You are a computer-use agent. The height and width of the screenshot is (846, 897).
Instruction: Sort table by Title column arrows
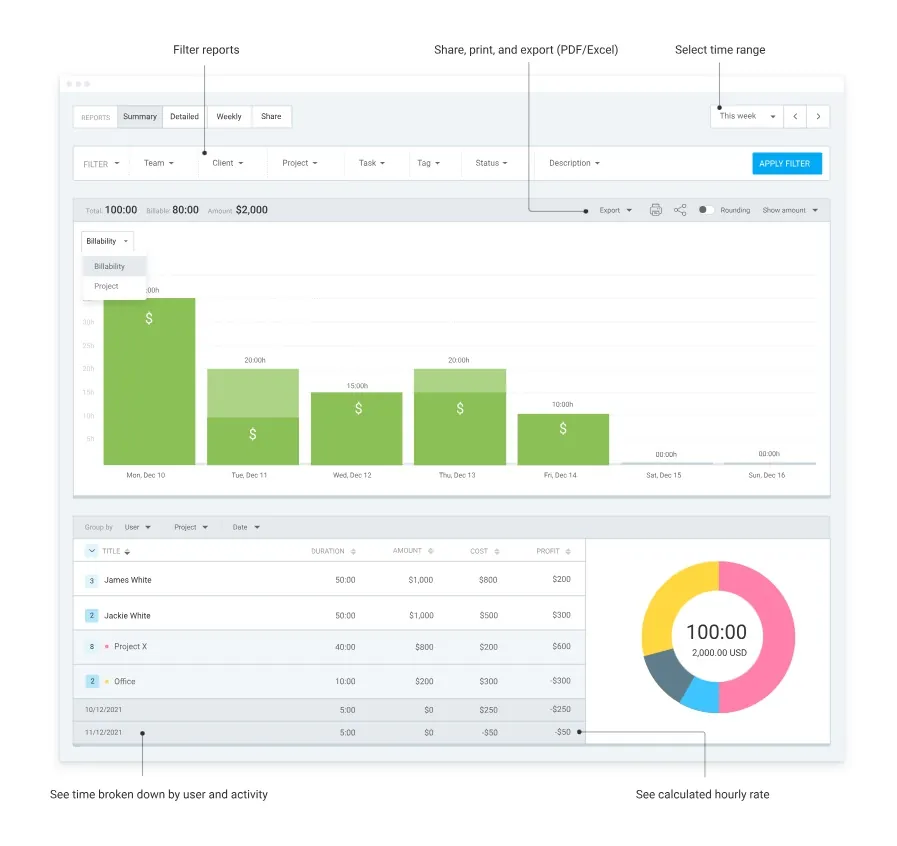coord(127,551)
